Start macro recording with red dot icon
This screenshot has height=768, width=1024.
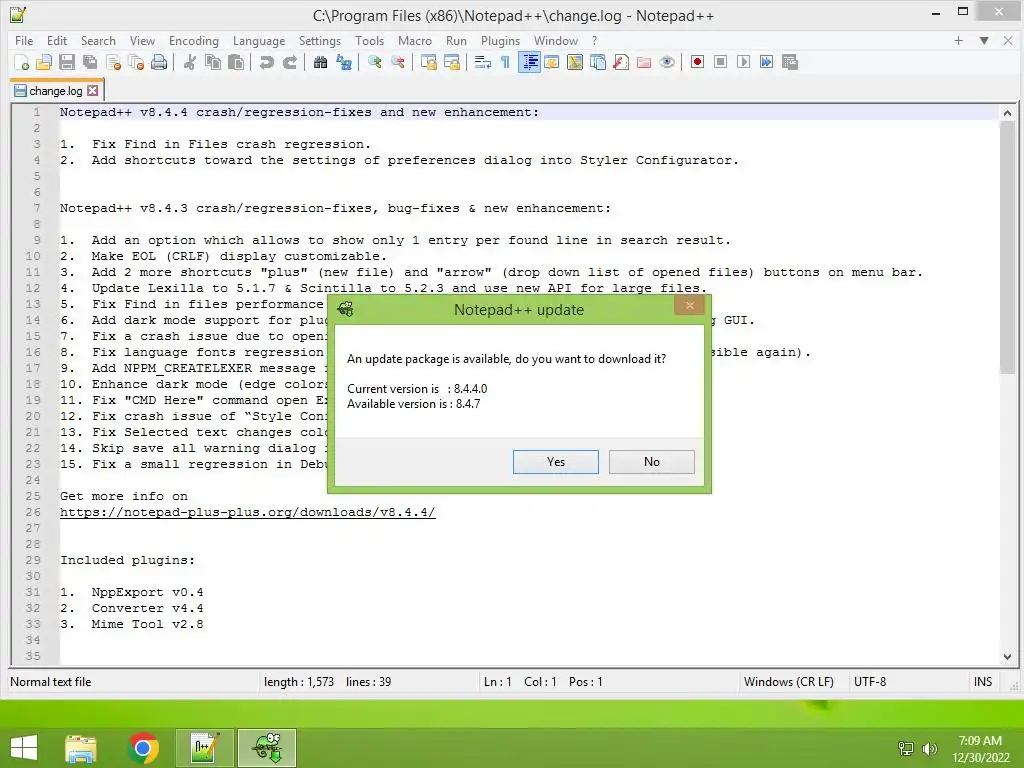pos(697,62)
